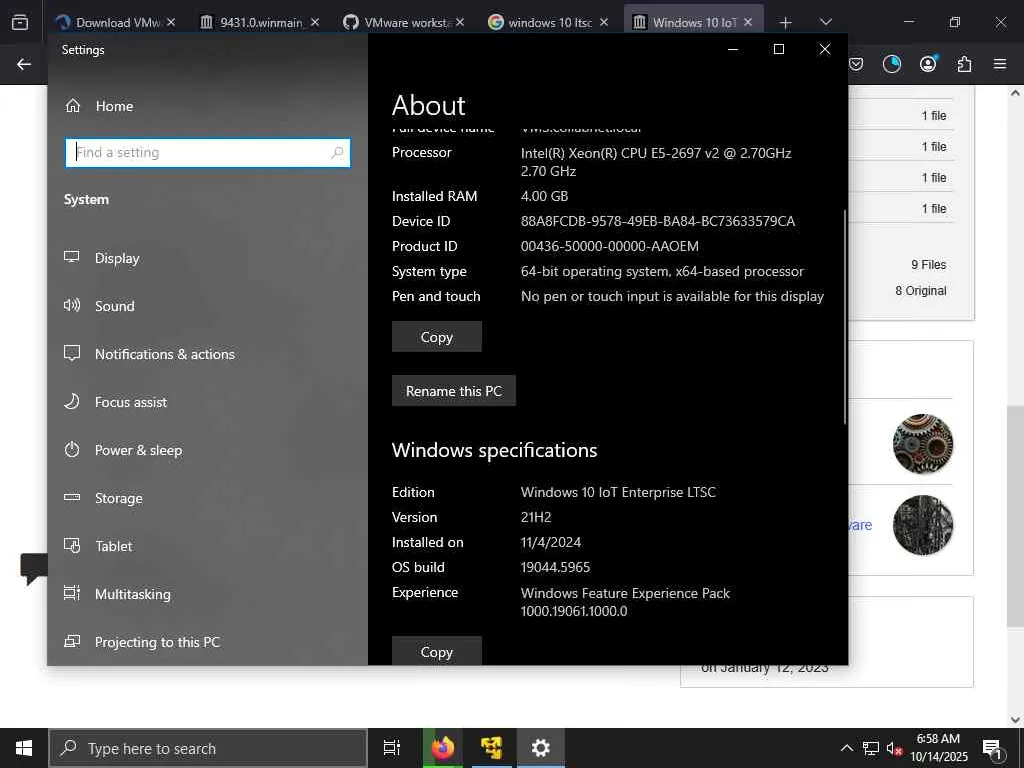Click the Device ID value text
The image size is (1024, 768).
(658, 221)
